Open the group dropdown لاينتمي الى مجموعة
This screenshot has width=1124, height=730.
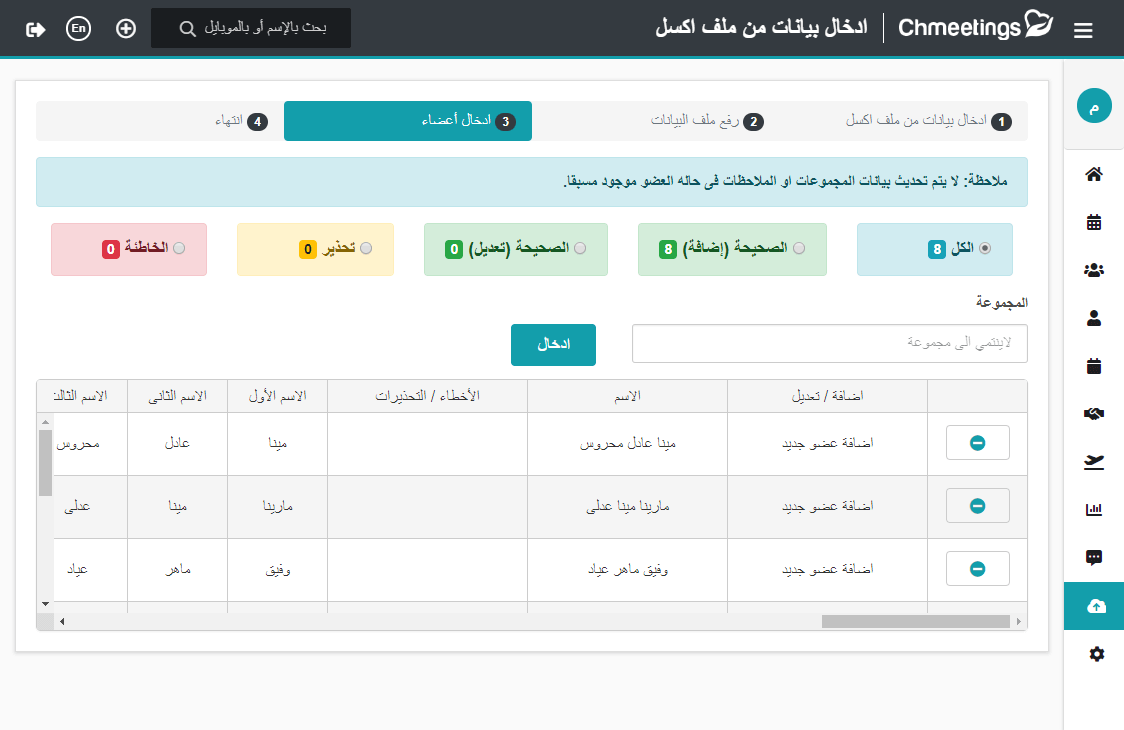(x=829, y=343)
